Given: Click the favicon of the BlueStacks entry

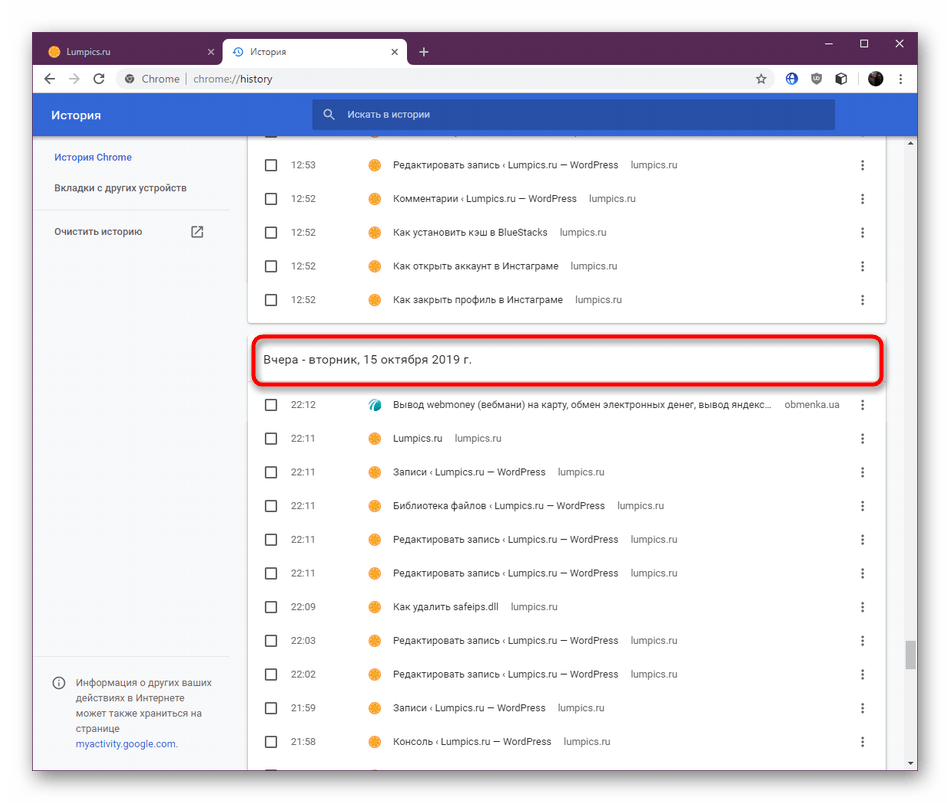Looking at the screenshot, I should [x=375, y=233].
